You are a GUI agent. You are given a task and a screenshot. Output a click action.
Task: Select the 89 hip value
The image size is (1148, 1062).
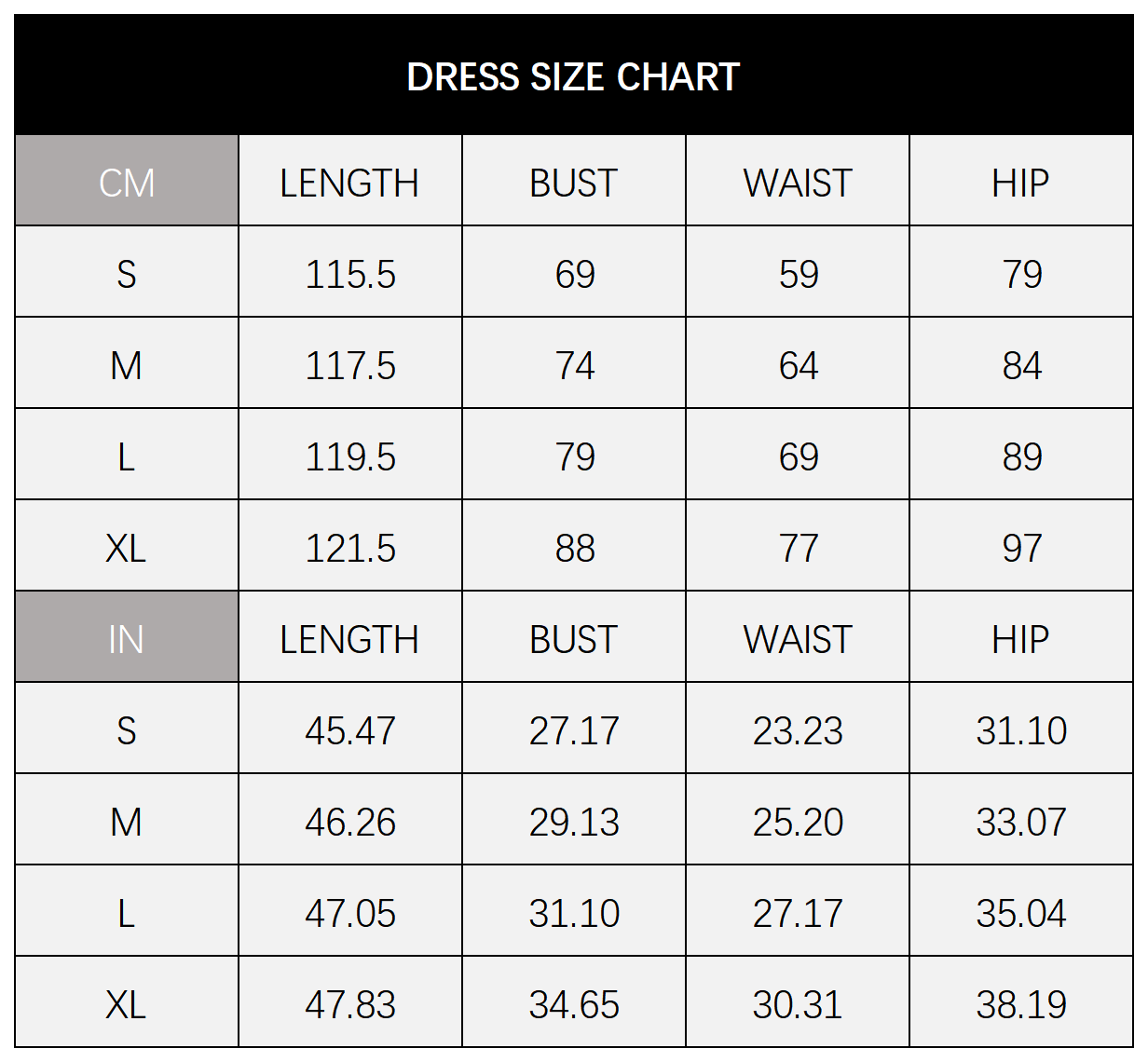pyautogui.click(x=1022, y=456)
